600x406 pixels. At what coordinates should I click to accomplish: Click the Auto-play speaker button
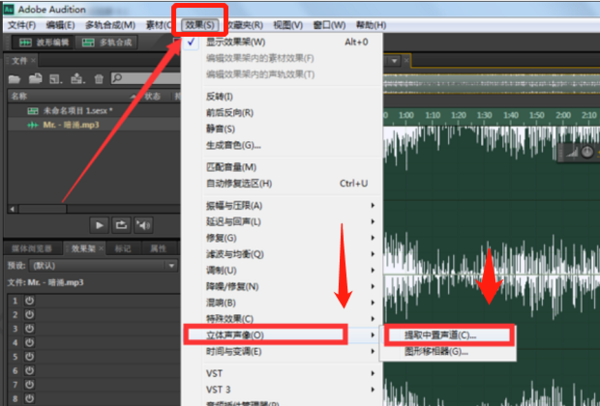coord(143,225)
